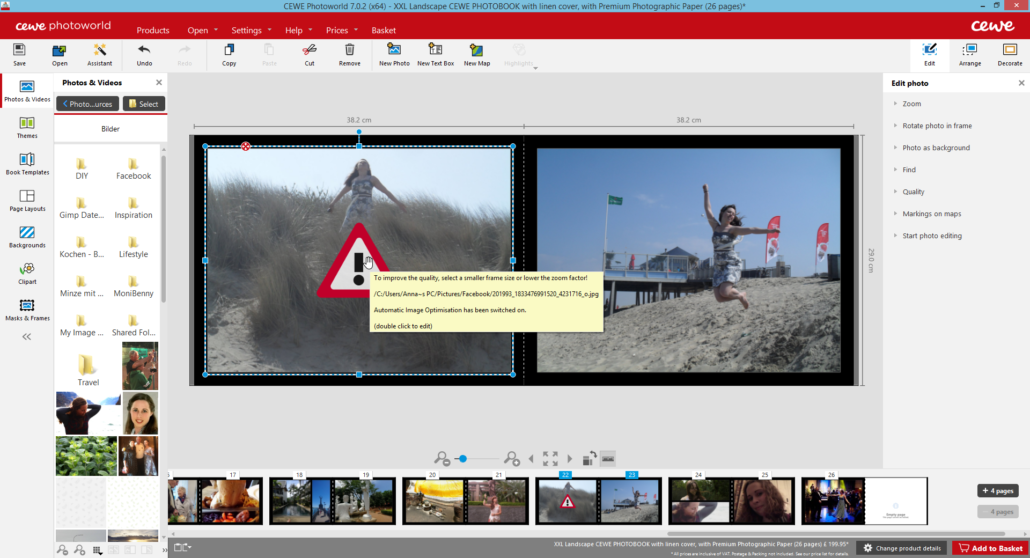Remove the selected photo

tap(349, 55)
